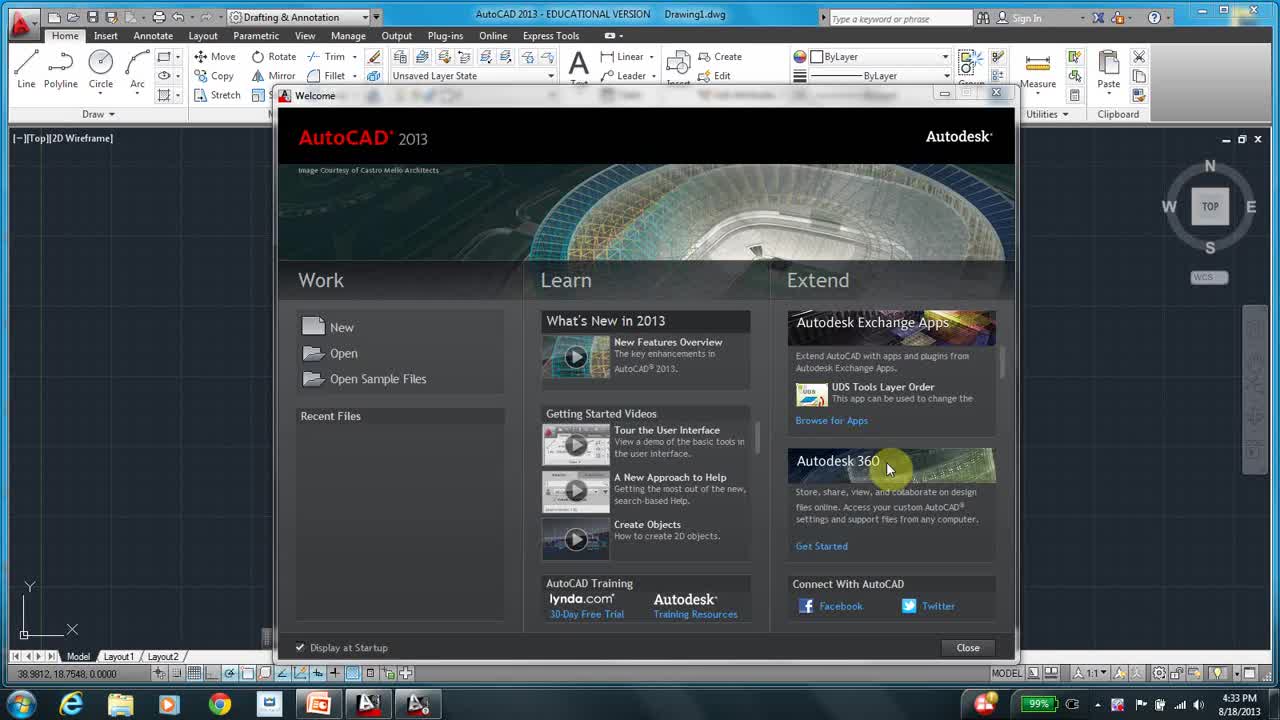Click Close in the Welcome dialog

tap(968, 647)
